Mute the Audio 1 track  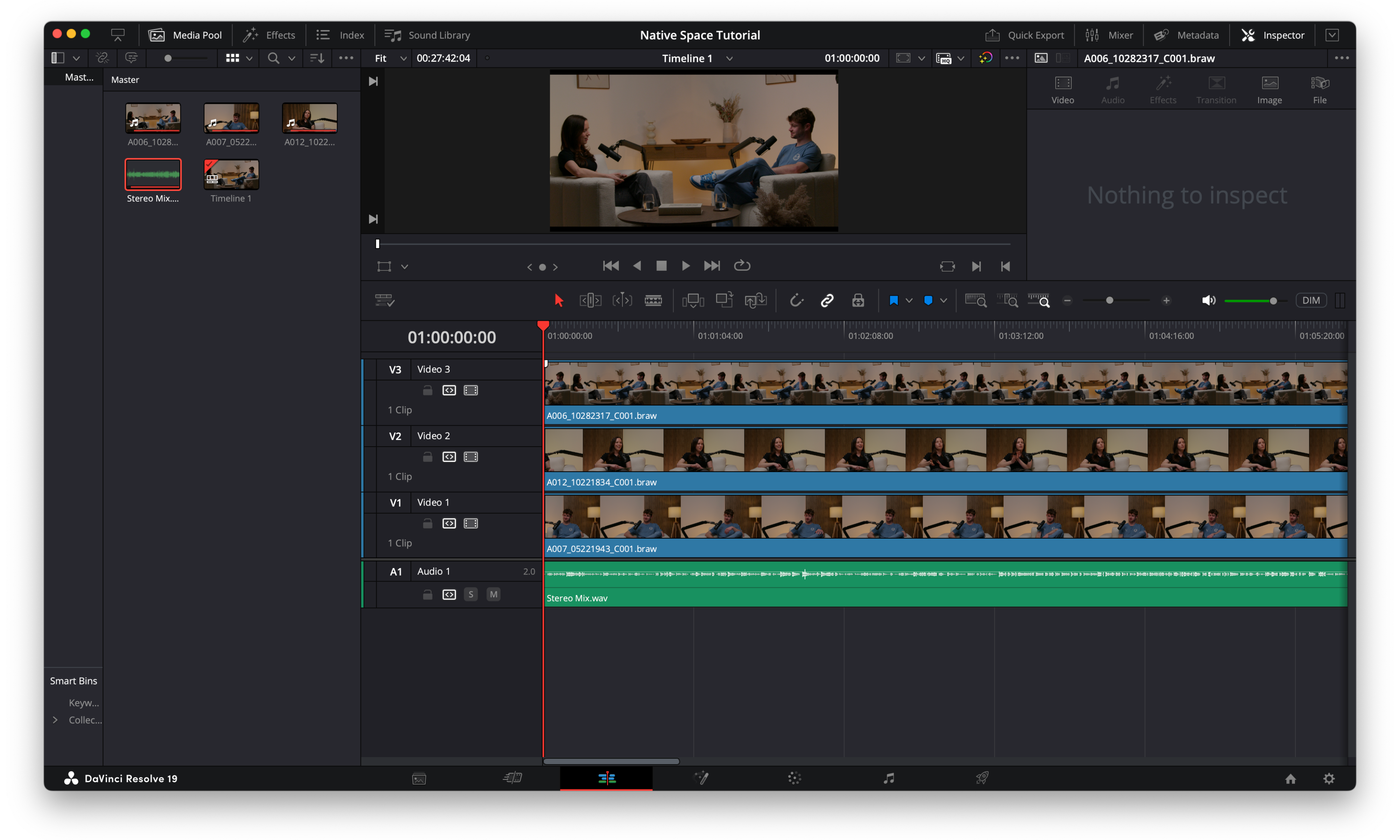coord(493,594)
